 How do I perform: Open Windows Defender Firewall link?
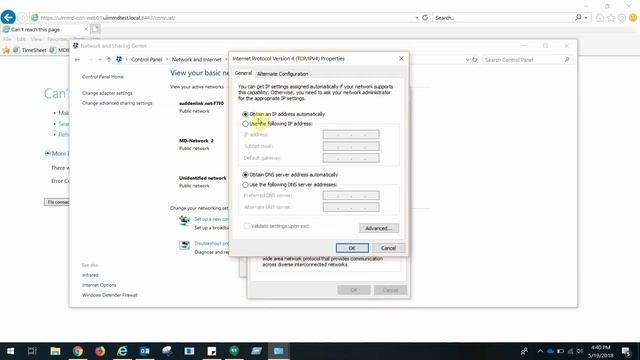pos(109,295)
